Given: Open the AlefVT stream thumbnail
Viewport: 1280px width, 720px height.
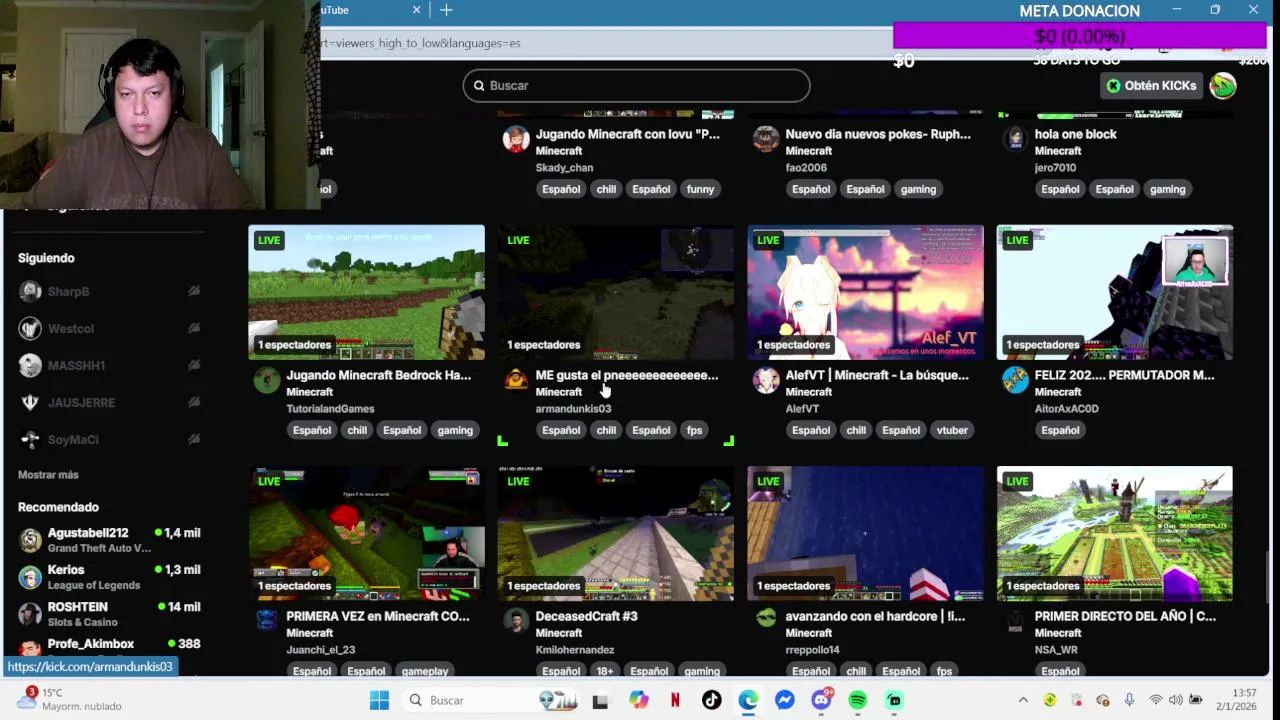Looking at the screenshot, I should 865,292.
